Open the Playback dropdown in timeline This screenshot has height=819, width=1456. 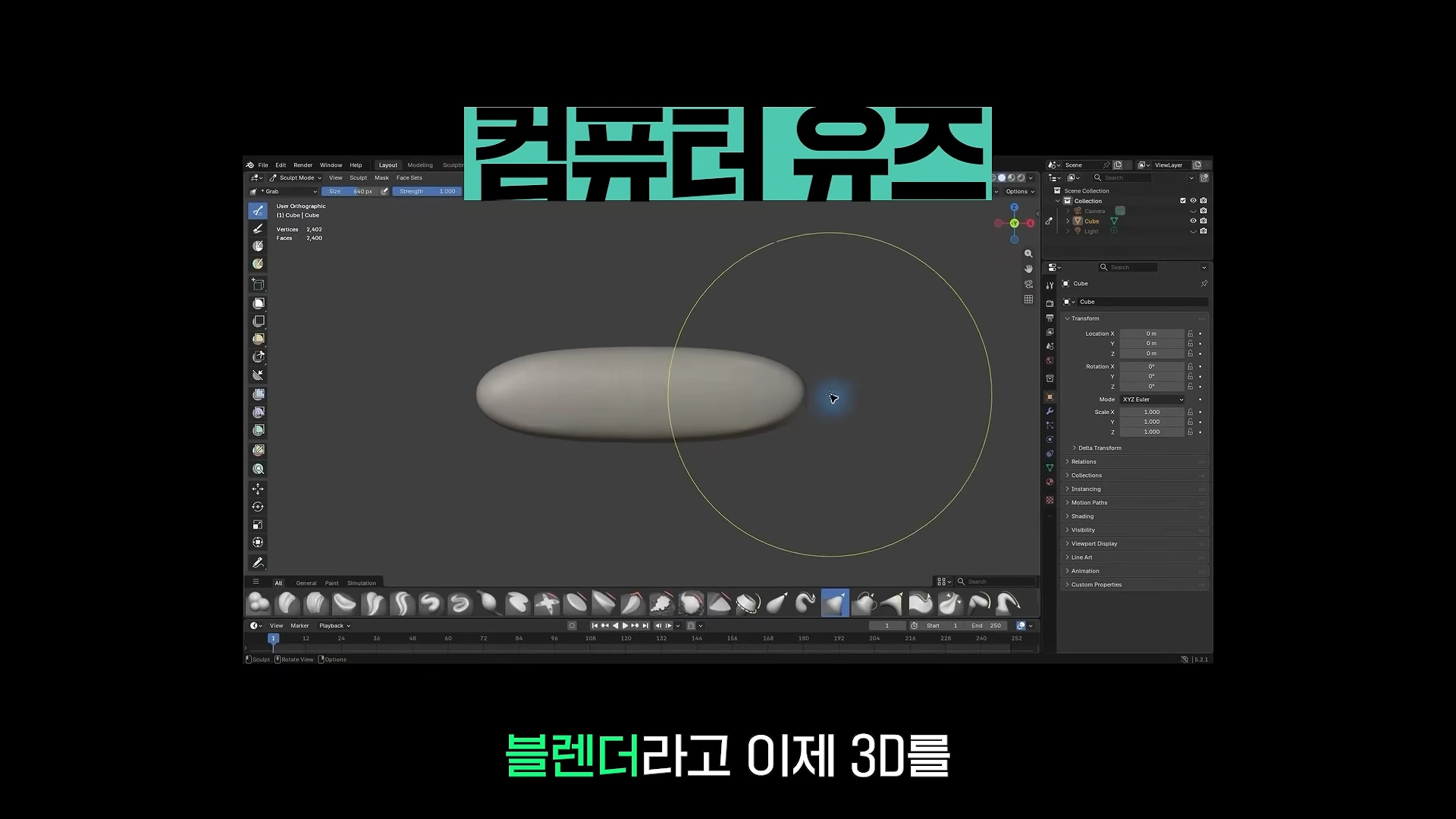334,626
